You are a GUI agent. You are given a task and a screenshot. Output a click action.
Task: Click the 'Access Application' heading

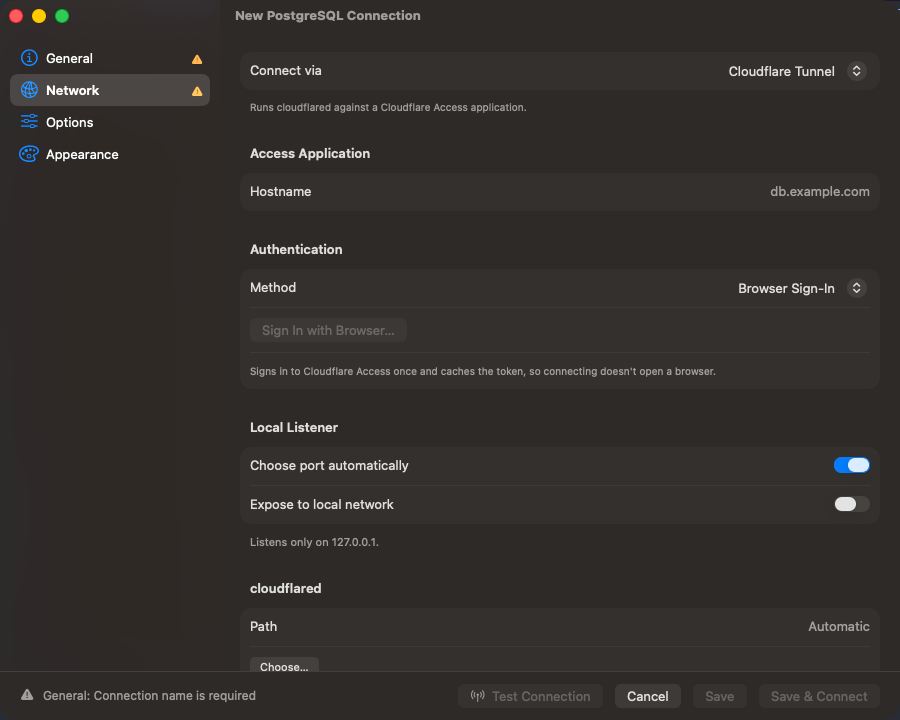pos(310,153)
